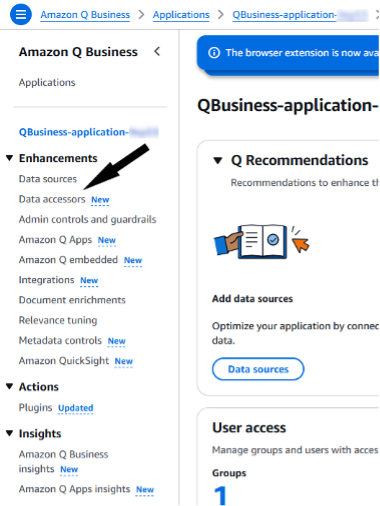Collapse the Enhancements section
380x506 pixels.
(9, 158)
